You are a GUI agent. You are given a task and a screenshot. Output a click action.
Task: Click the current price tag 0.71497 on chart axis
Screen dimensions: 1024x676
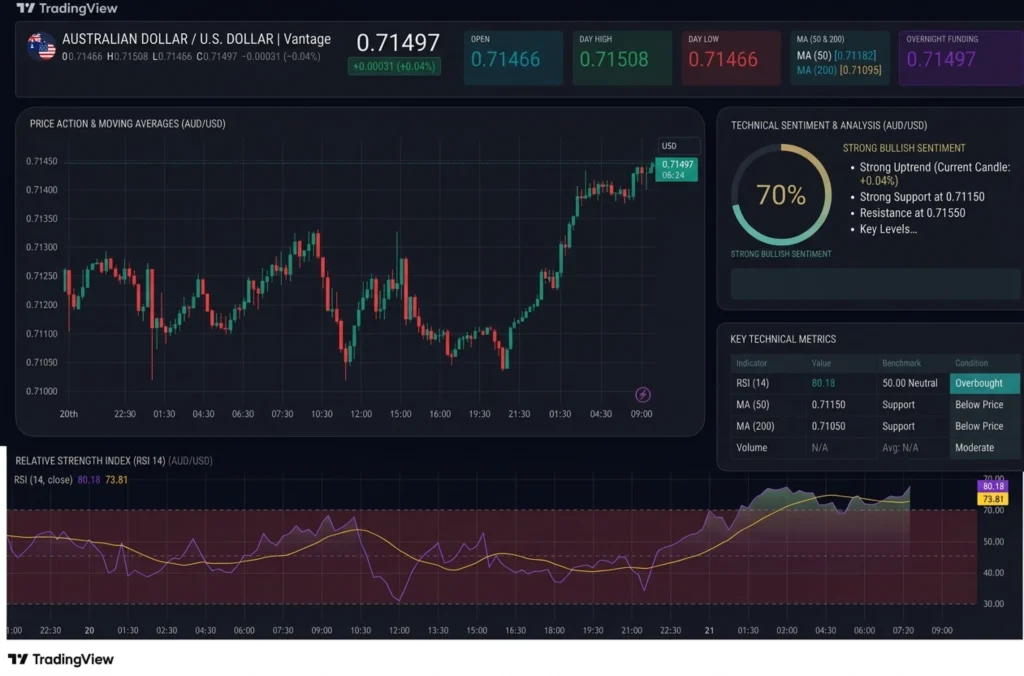click(x=677, y=170)
